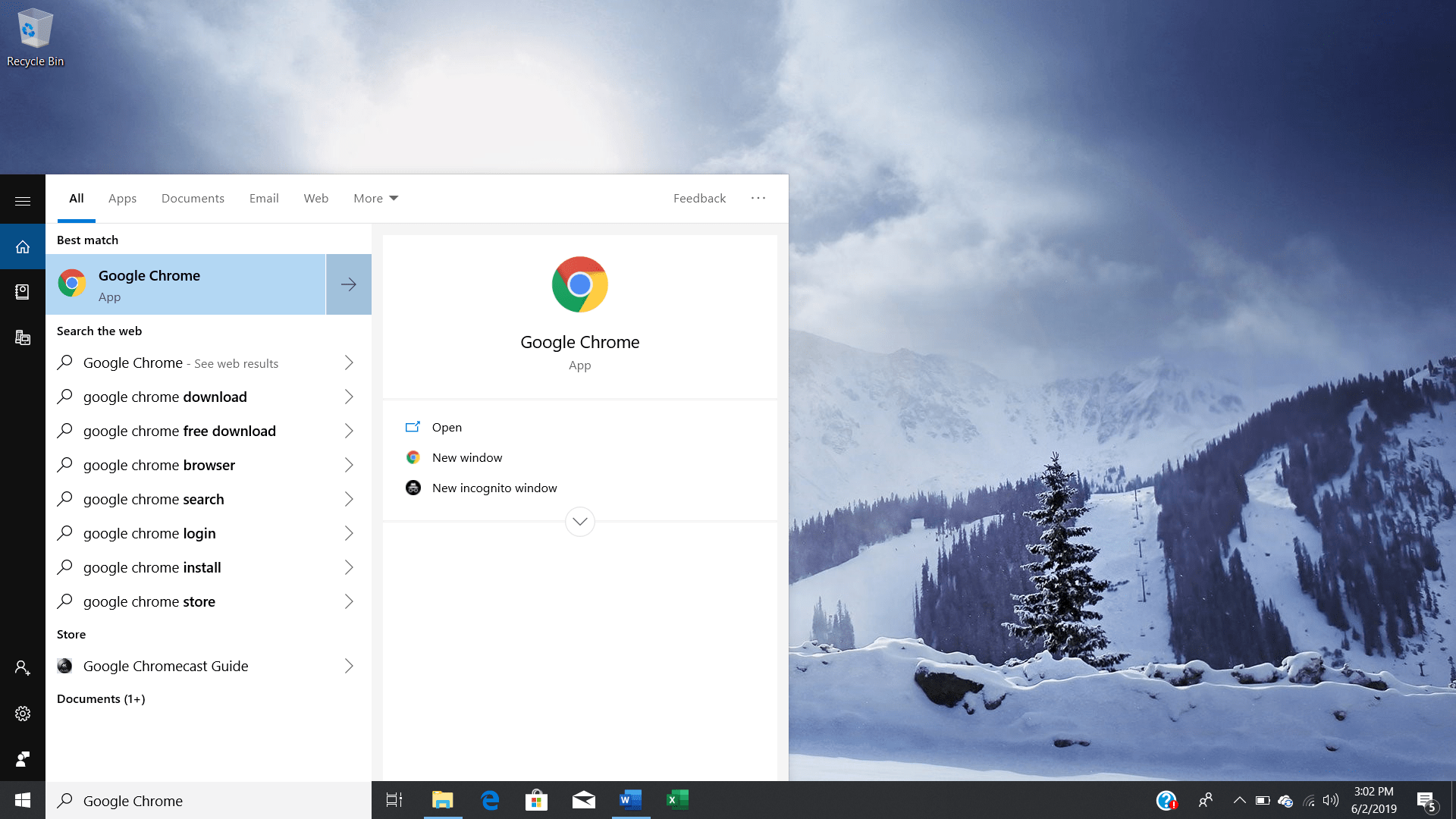Image resolution: width=1456 pixels, height=819 pixels.
Task: Click the Windows Start button
Action: pos(23,800)
